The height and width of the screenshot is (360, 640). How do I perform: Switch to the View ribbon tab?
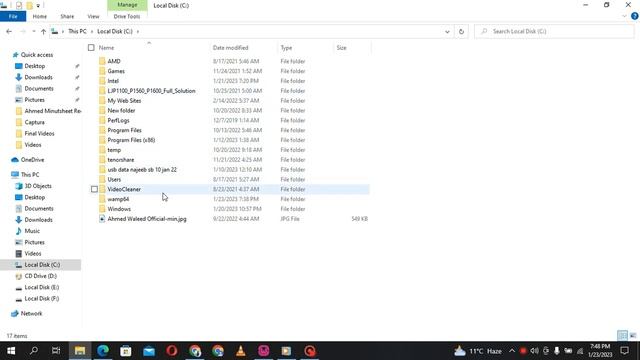(x=93, y=16)
